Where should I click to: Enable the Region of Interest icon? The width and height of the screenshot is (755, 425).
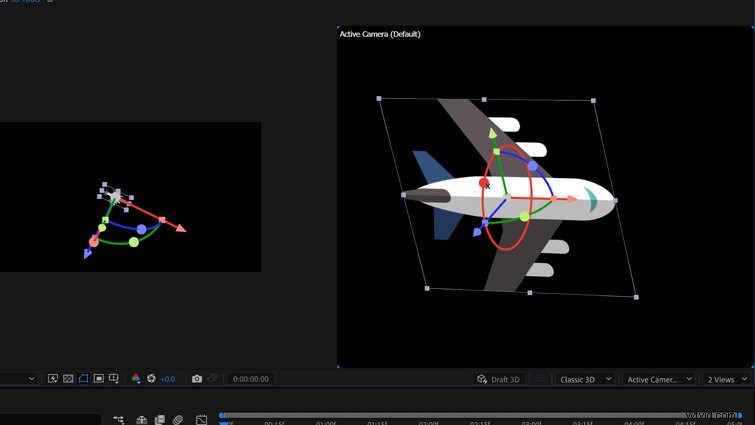click(x=99, y=378)
